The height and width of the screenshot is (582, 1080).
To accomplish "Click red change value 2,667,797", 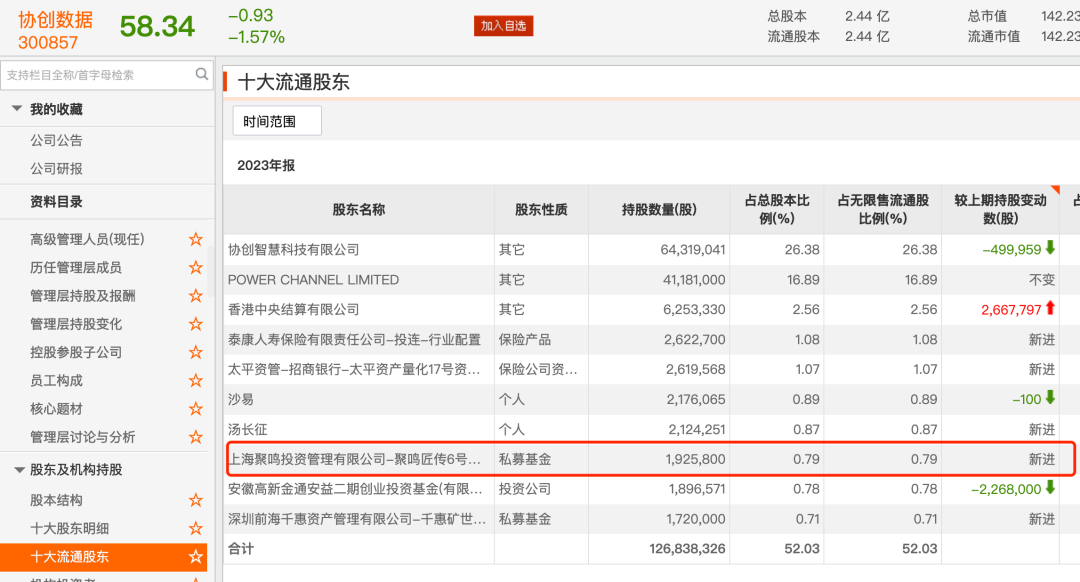I will click(1011, 310).
